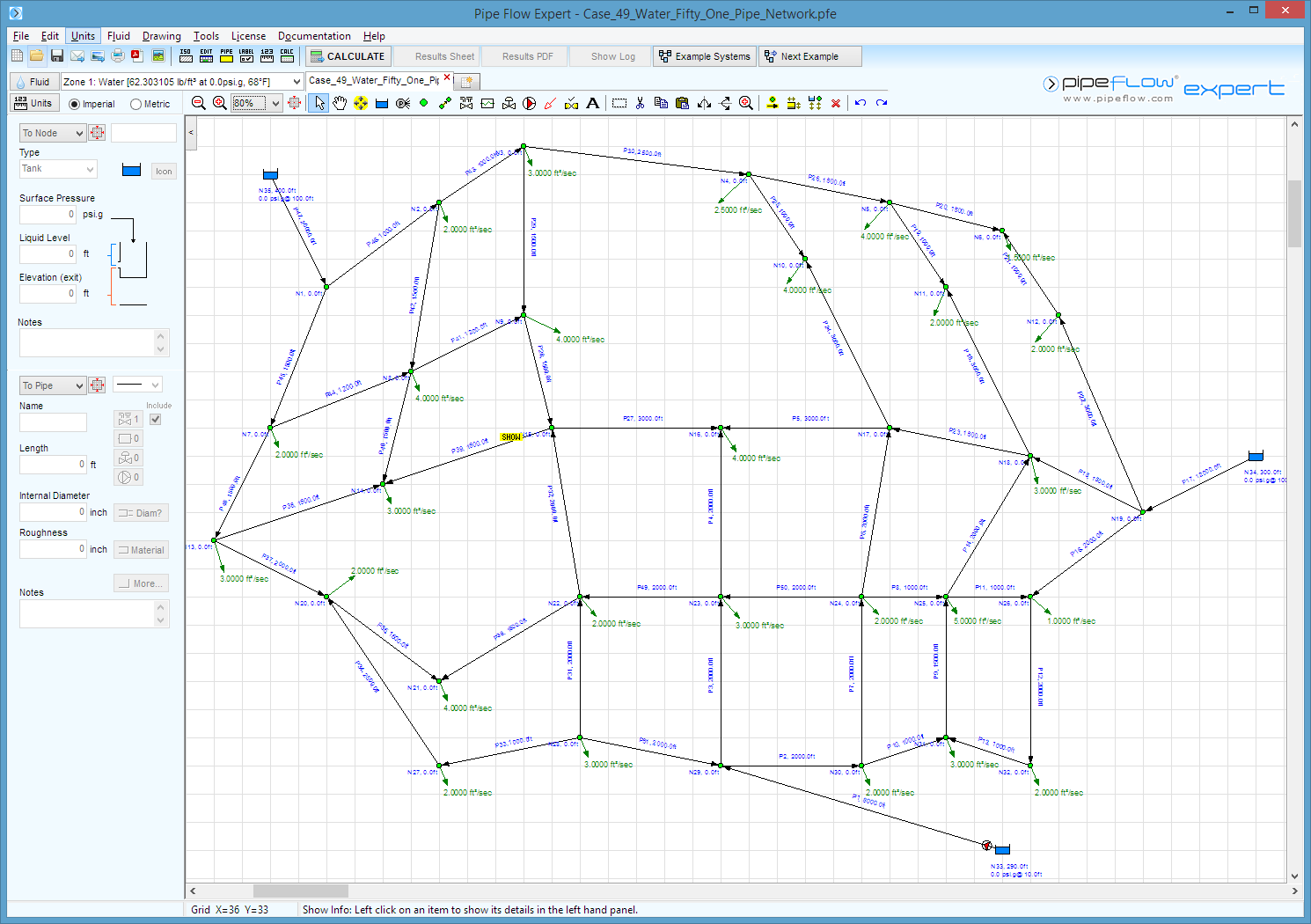The image size is (1311, 924).
Task: Open a file with the folder icon
Action: pyautogui.click(x=36, y=56)
